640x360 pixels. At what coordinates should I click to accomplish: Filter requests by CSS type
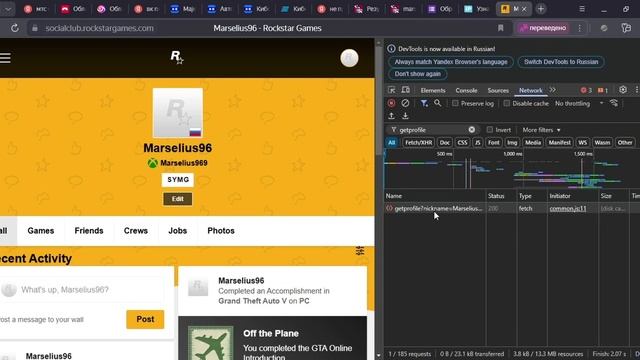tap(462, 142)
